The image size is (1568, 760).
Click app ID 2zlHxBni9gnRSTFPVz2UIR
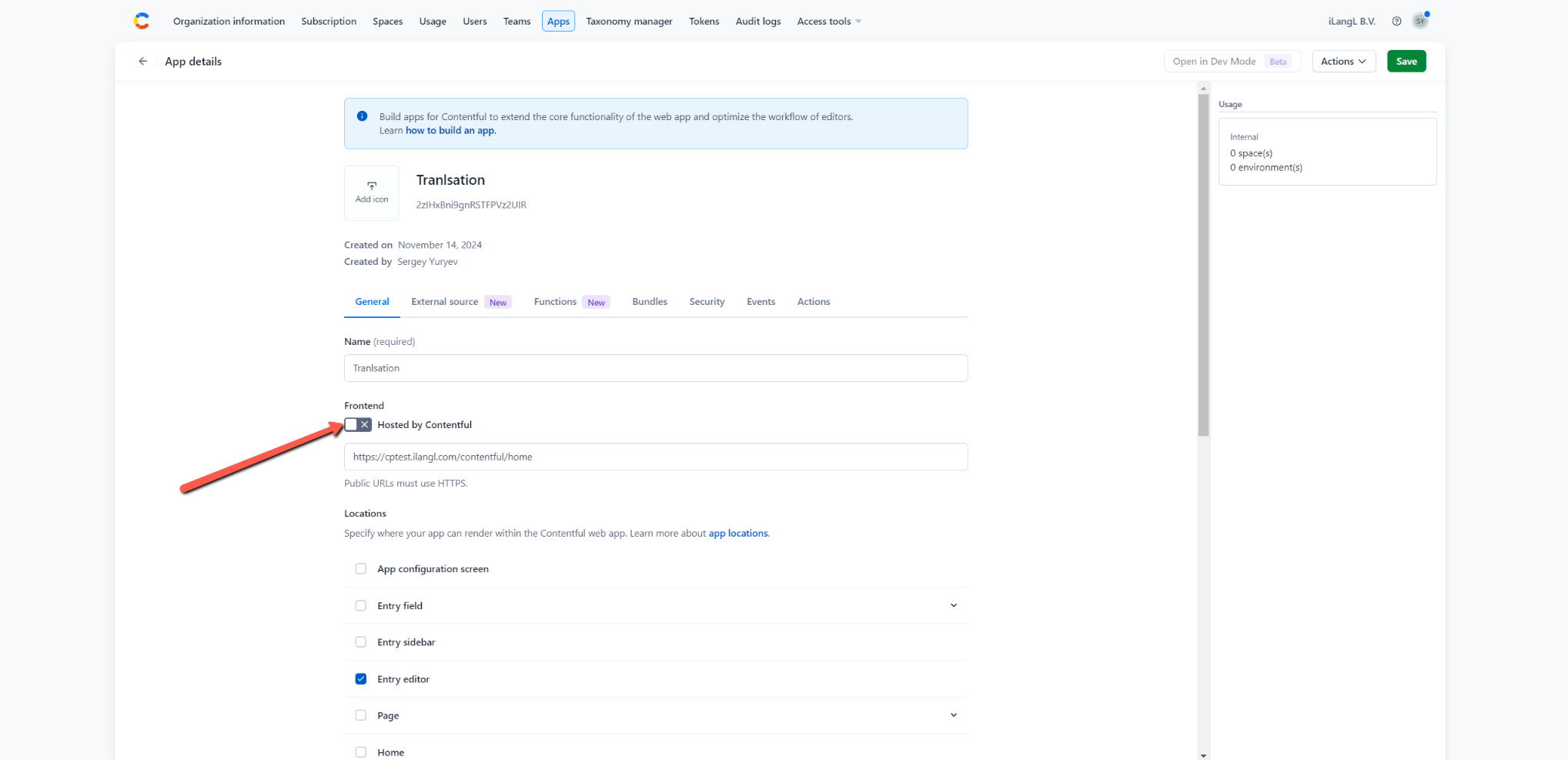pos(471,206)
